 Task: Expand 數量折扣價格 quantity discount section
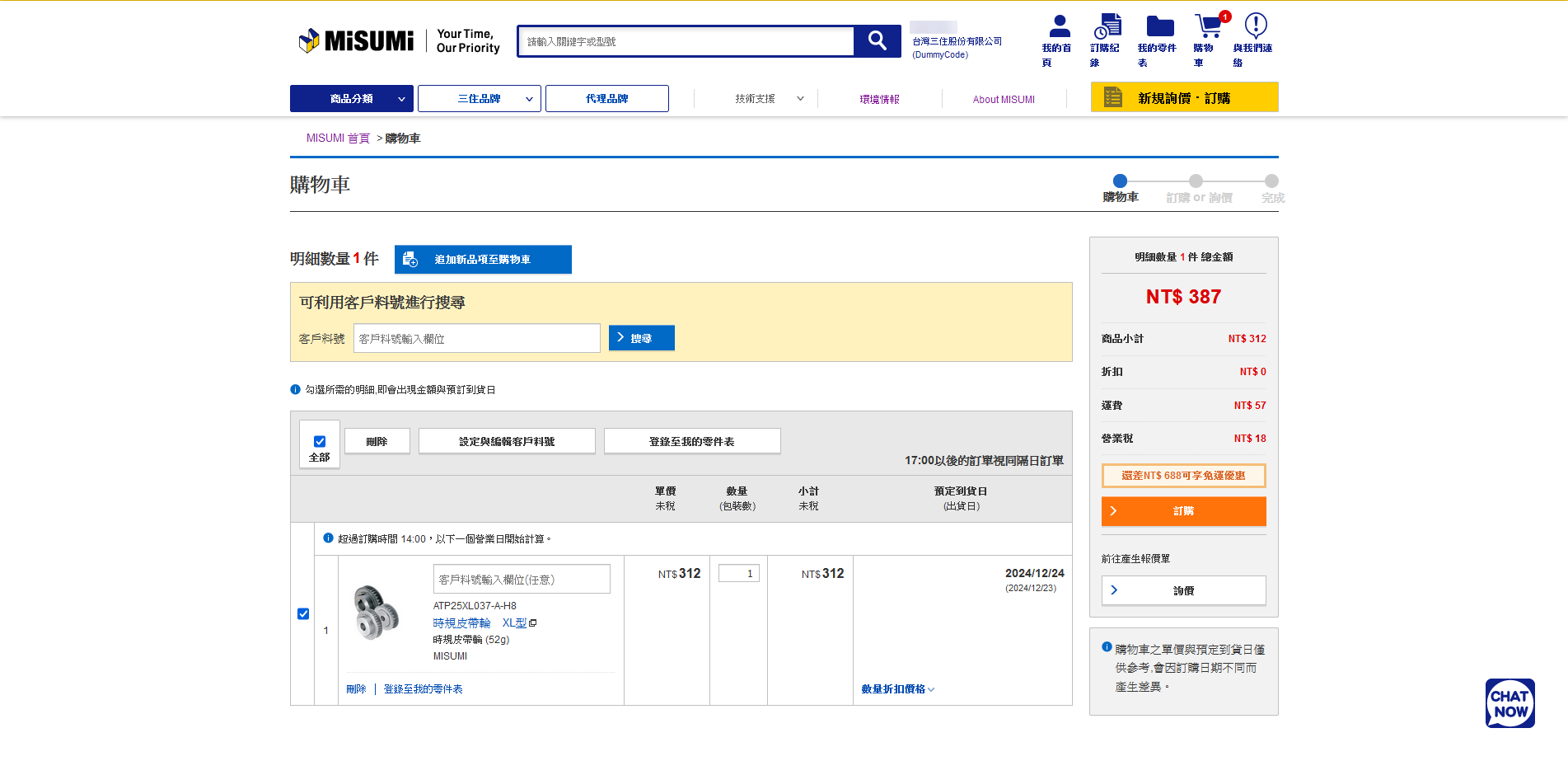897,689
